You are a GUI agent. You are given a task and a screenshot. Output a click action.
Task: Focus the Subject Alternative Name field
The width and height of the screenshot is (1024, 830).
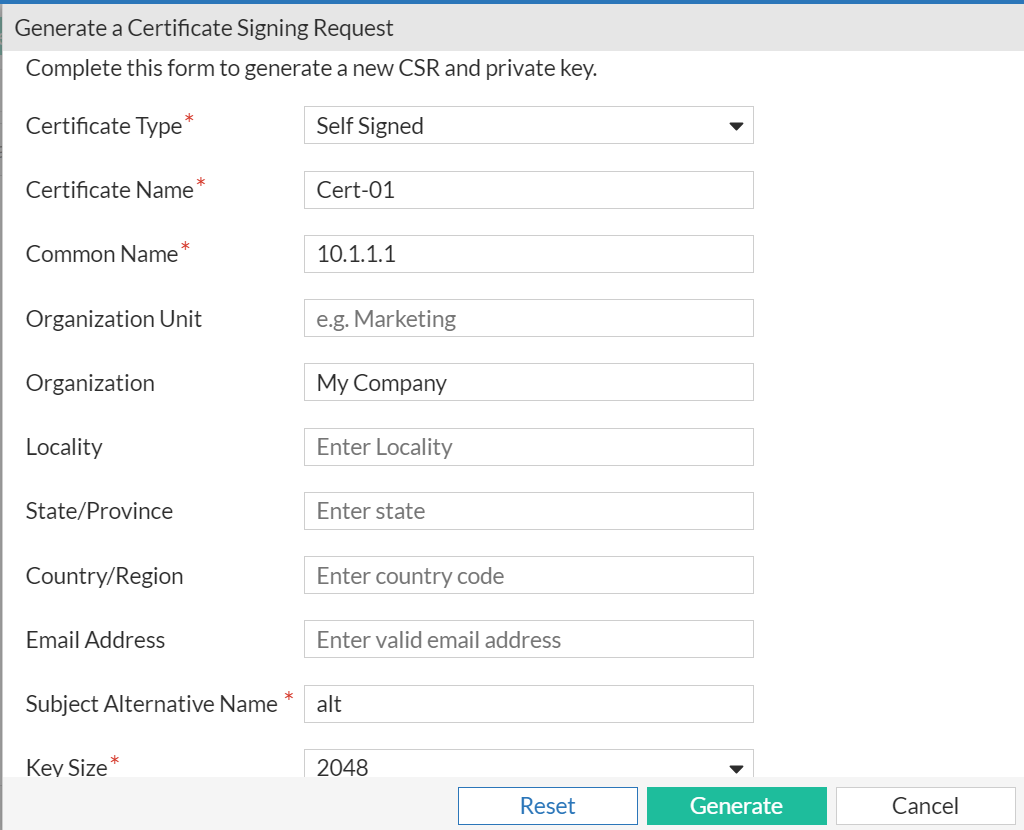[x=528, y=704]
